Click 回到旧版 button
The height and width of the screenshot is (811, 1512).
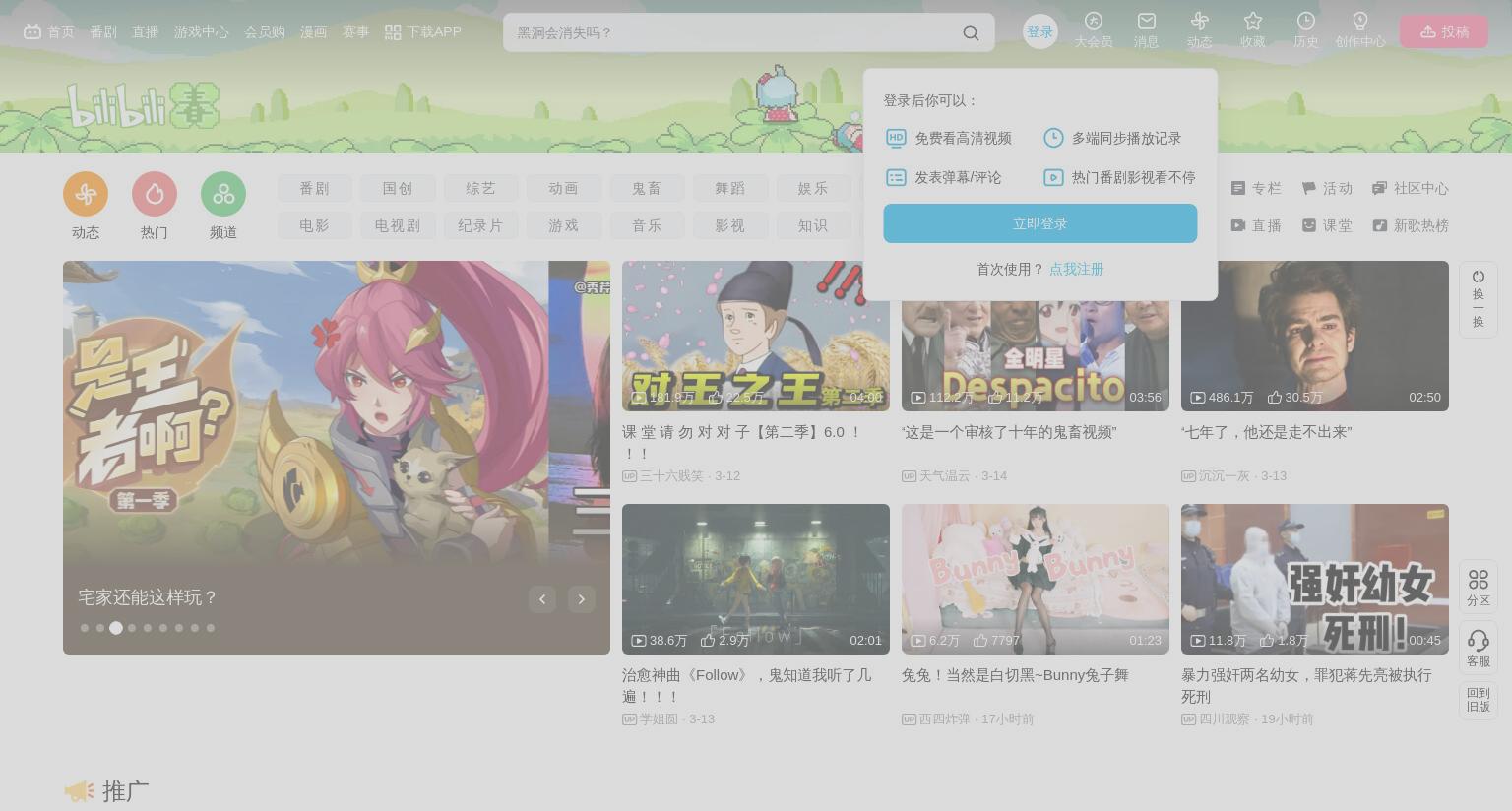(x=1479, y=700)
